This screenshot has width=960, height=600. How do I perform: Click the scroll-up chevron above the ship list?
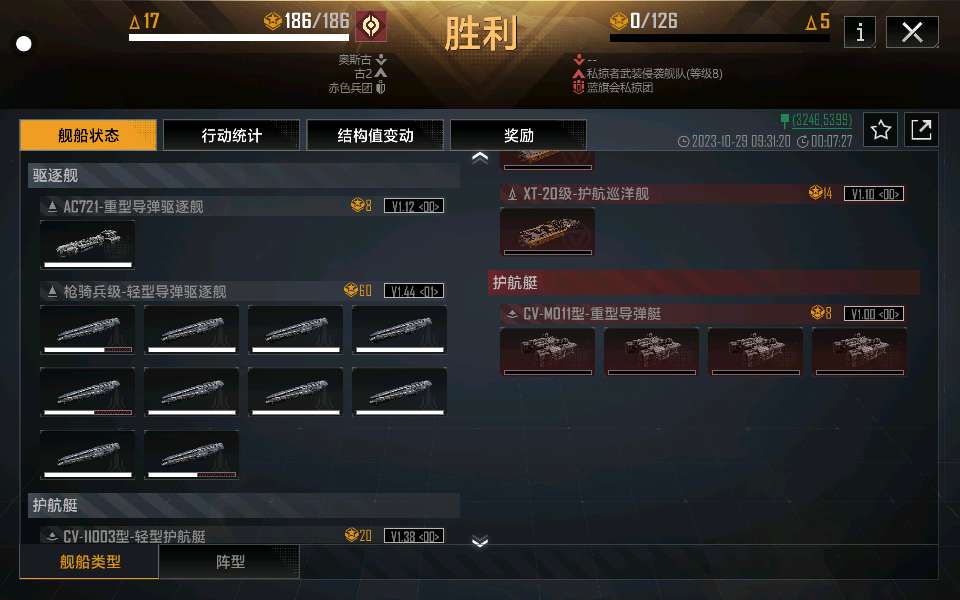pyautogui.click(x=480, y=158)
